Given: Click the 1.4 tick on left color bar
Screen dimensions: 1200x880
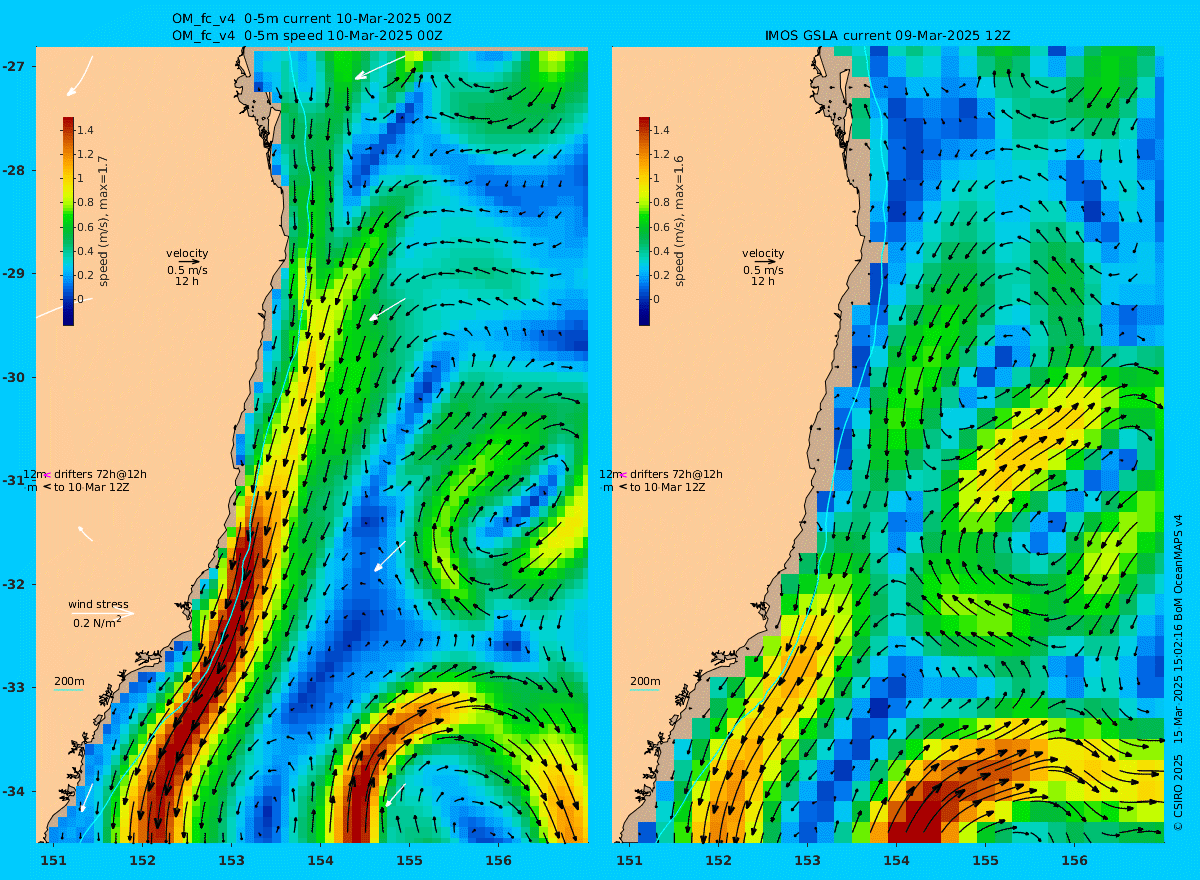Looking at the screenshot, I should click(85, 130).
